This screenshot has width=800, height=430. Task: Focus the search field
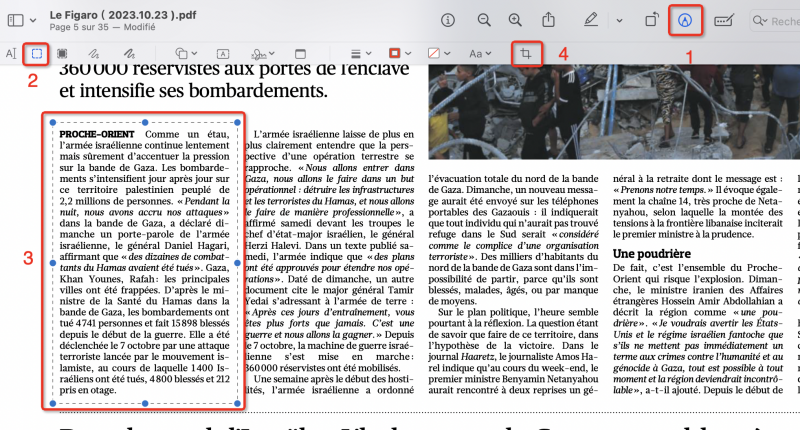click(776, 21)
